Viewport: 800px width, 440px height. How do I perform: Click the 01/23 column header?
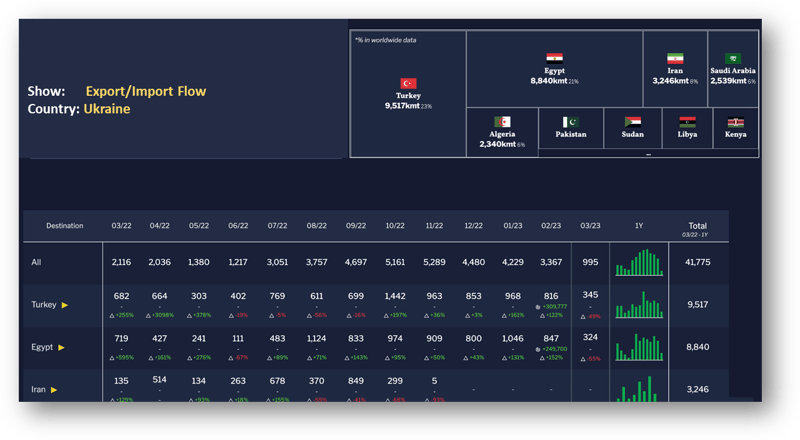513,226
